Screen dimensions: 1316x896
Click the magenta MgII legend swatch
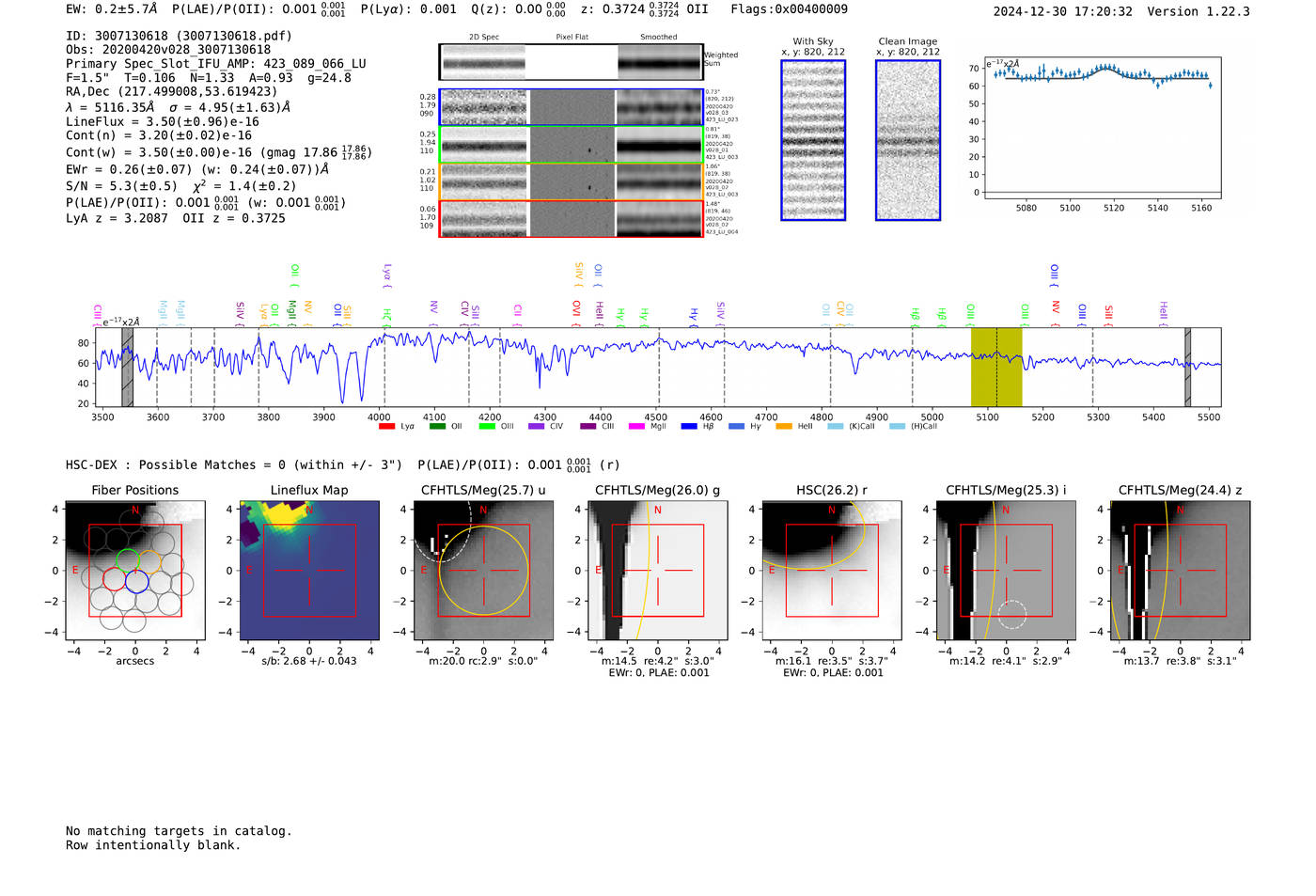636,427
